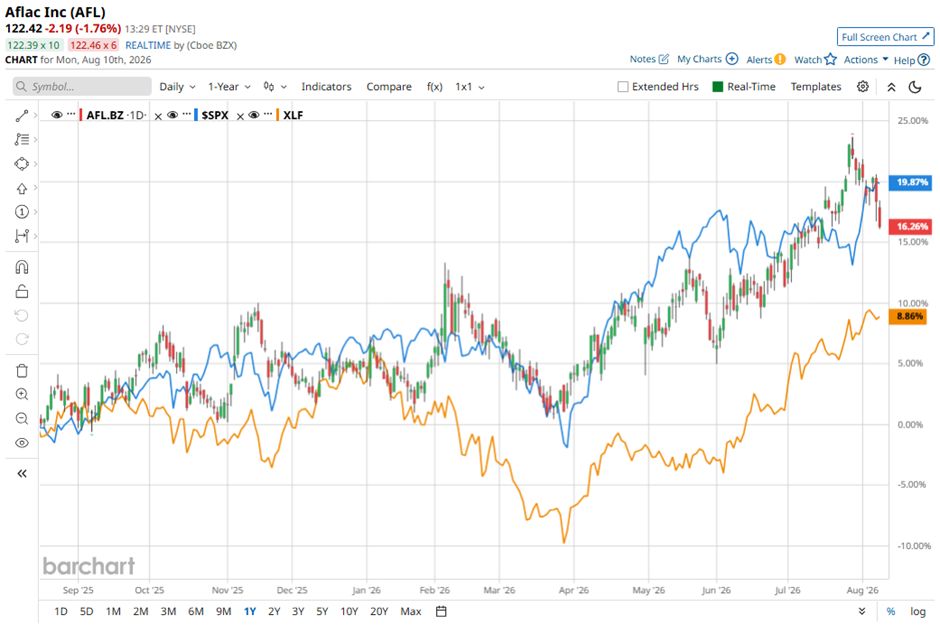Viewport: 940px width, 625px height.
Task: Click the orange XLF color marker
Action: point(278,115)
